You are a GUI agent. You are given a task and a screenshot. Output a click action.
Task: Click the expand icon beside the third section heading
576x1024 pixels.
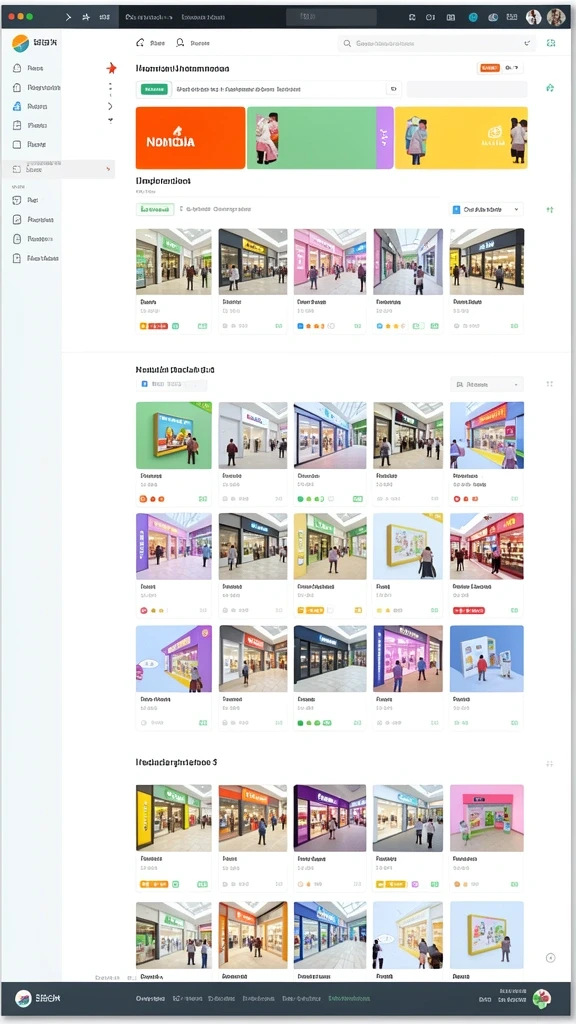[x=549, y=763]
